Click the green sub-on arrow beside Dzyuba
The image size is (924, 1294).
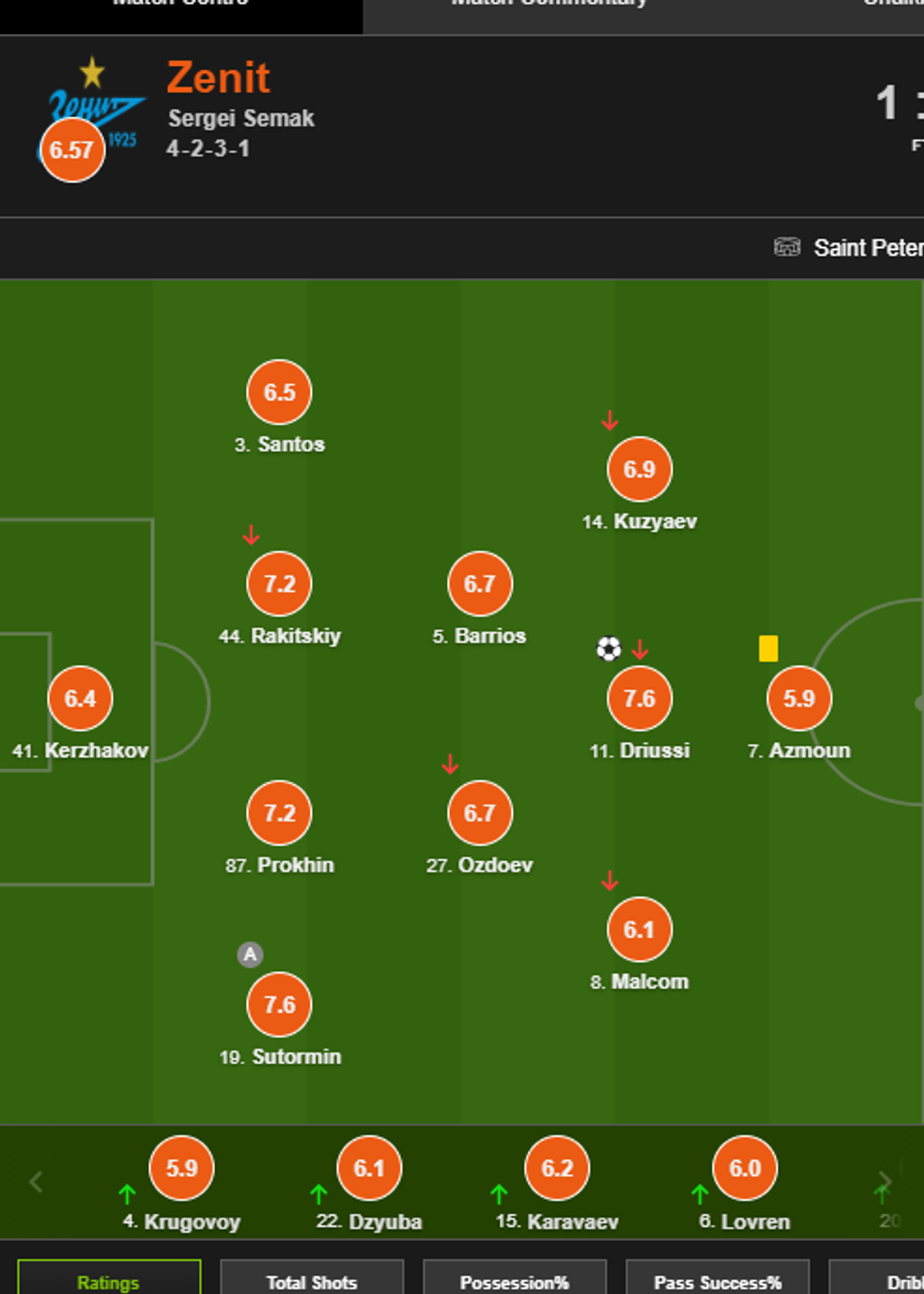[x=319, y=1195]
